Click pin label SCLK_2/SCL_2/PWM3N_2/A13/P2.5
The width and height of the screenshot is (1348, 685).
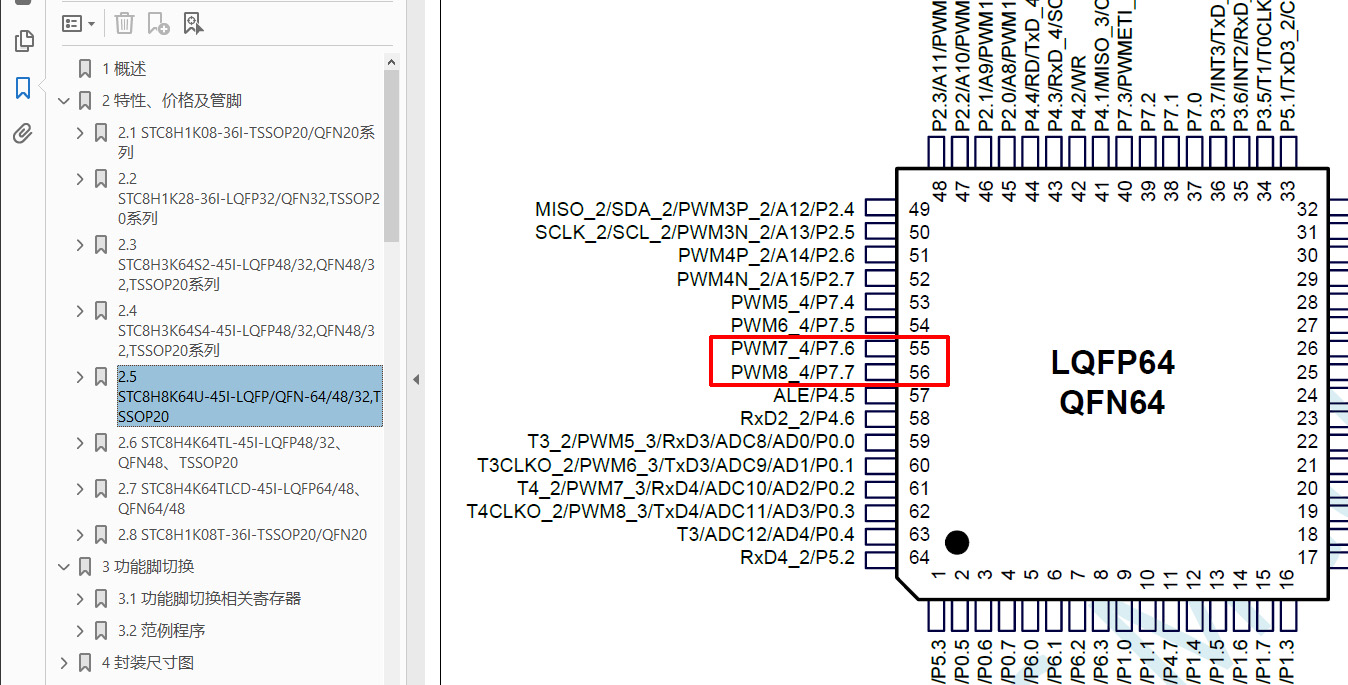695,233
